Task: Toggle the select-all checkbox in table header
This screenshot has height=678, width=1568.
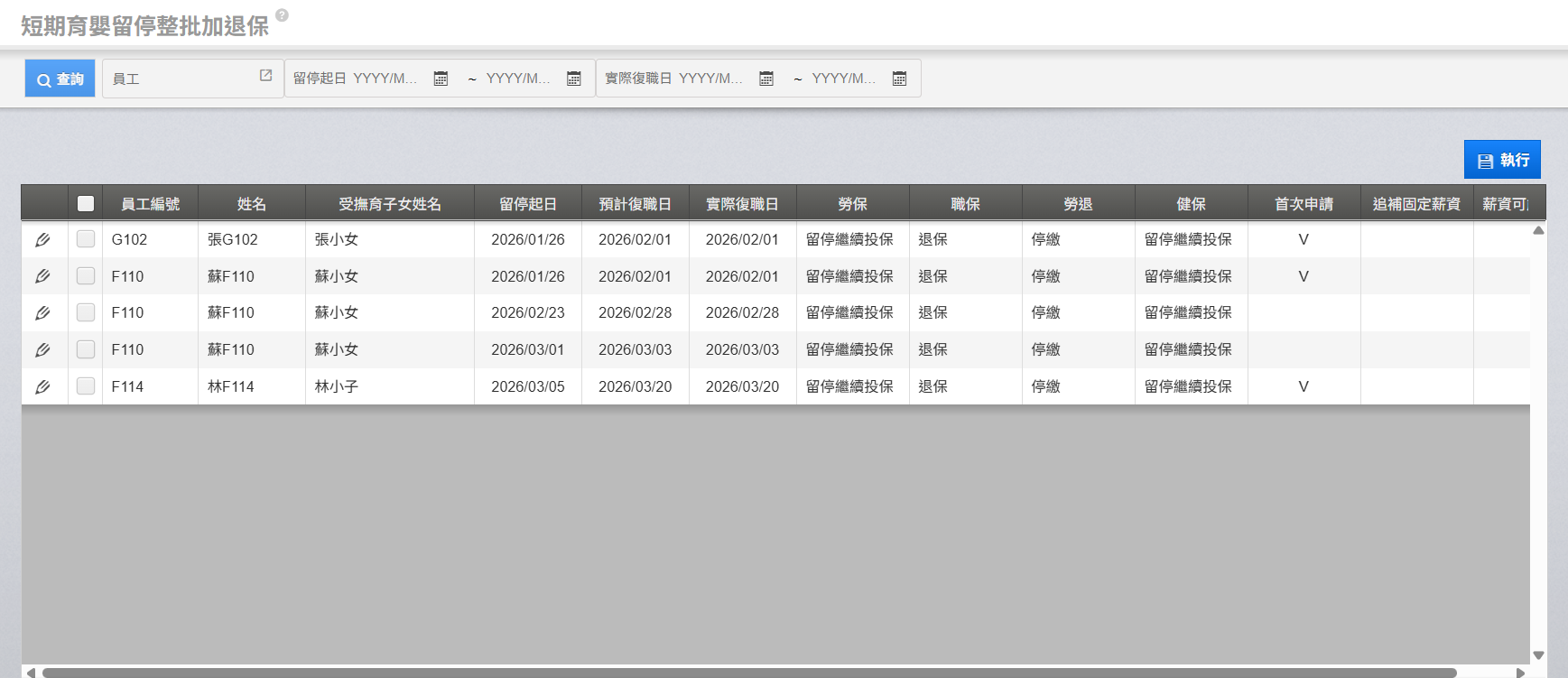Action: [86, 203]
